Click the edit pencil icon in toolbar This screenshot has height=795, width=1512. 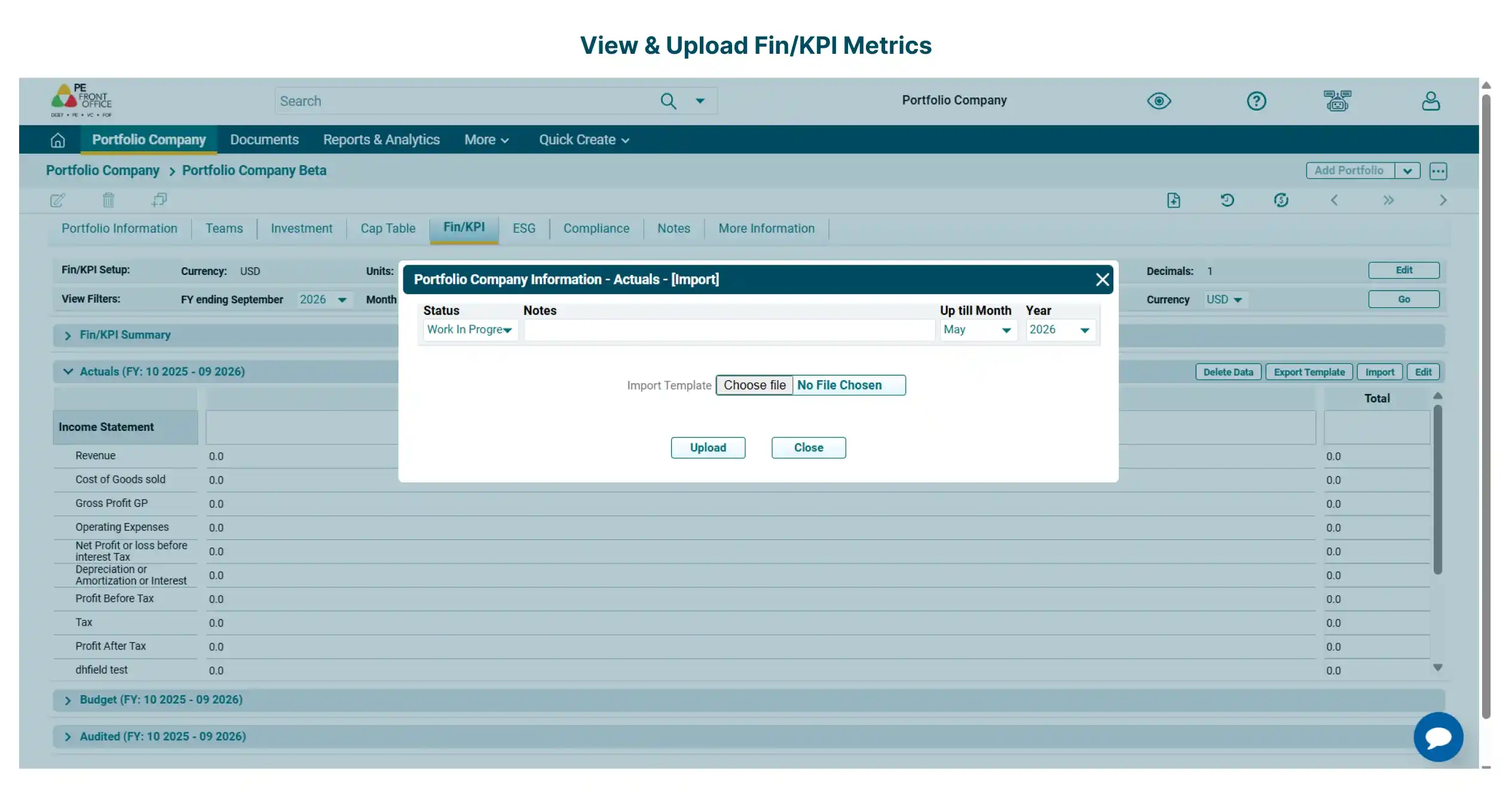pos(57,200)
